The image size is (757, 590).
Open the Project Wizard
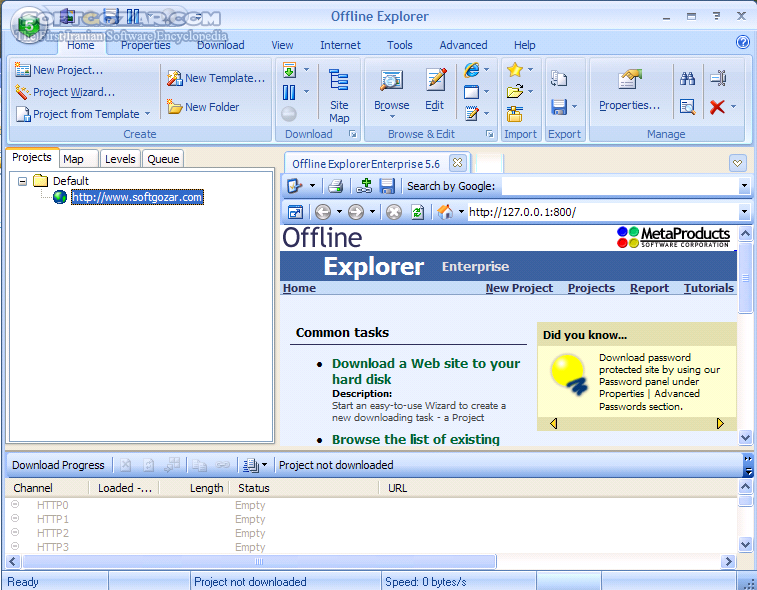65,92
